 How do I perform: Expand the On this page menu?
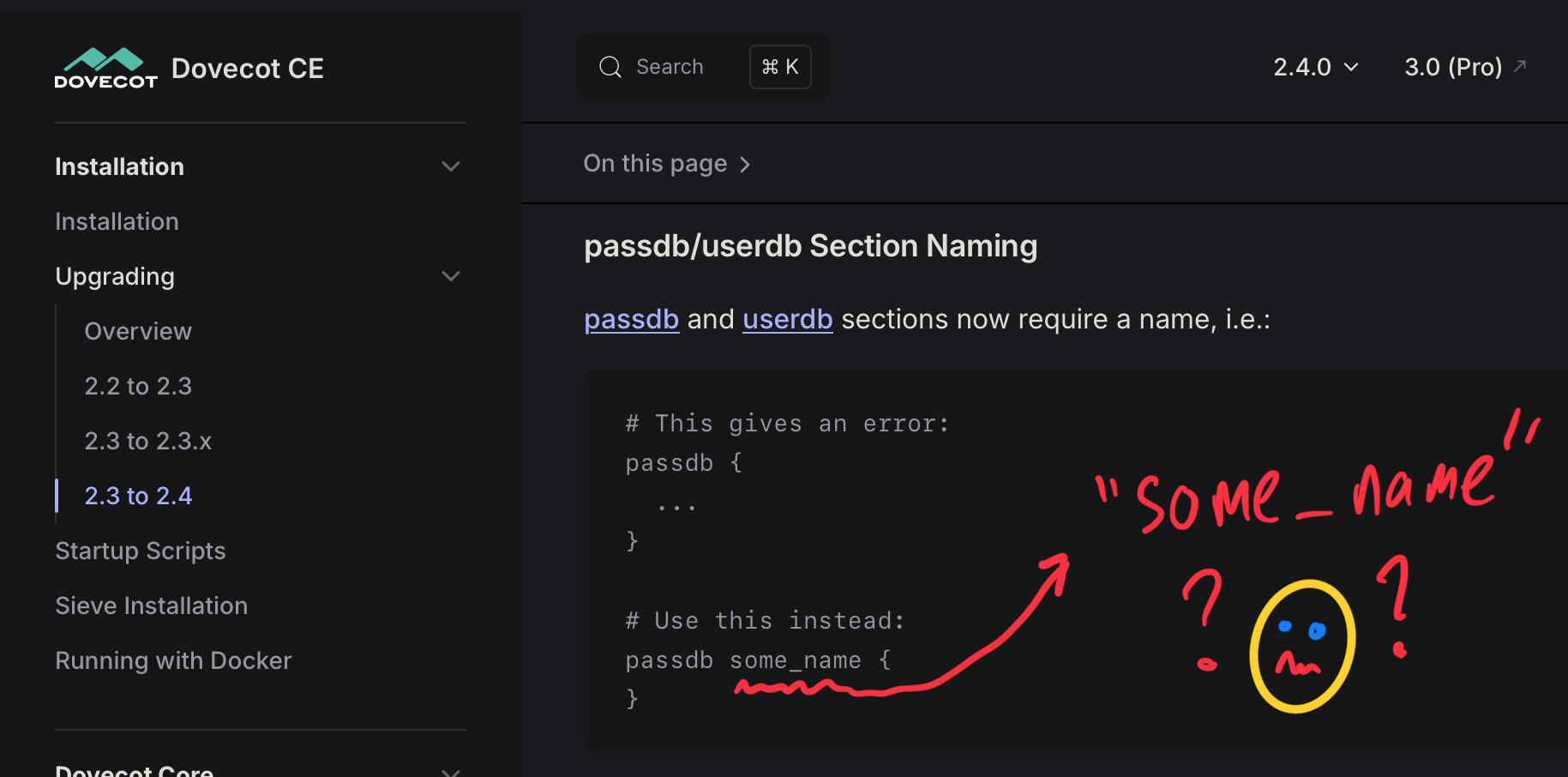click(667, 164)
